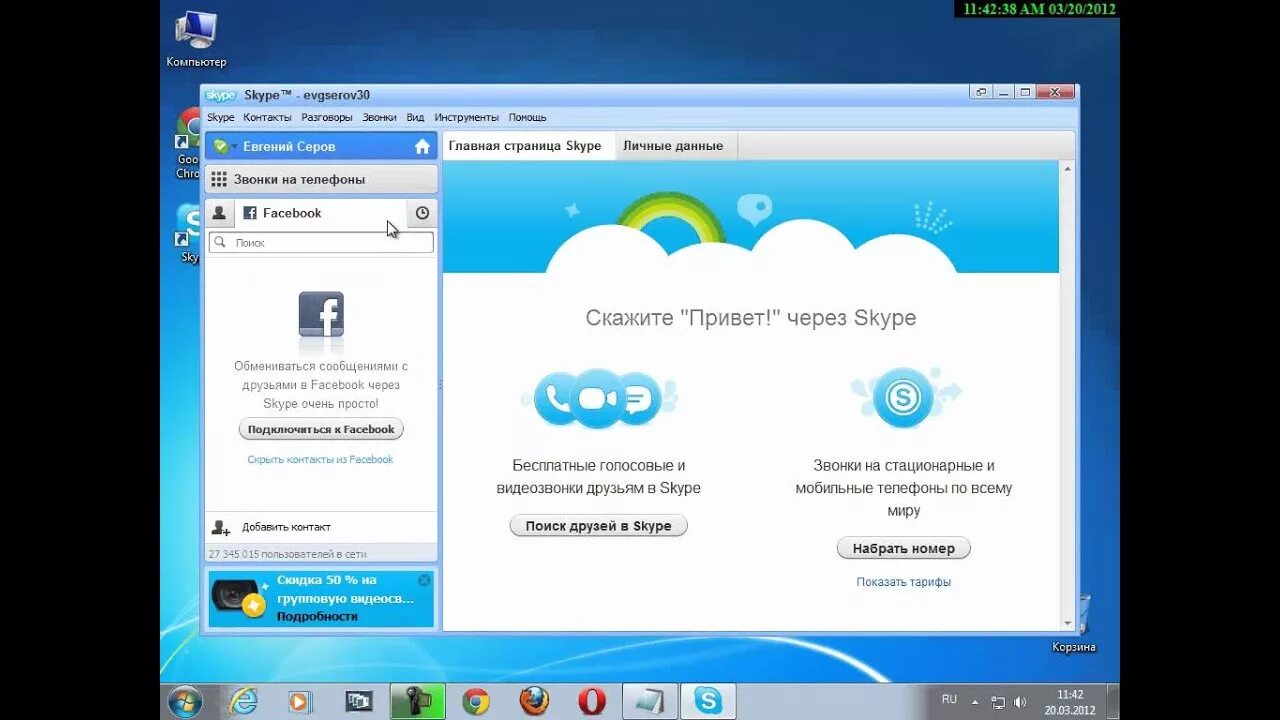The image size is (1280, 720).
Task: Click the Добавить контакт icon
Action: (221, 527)
